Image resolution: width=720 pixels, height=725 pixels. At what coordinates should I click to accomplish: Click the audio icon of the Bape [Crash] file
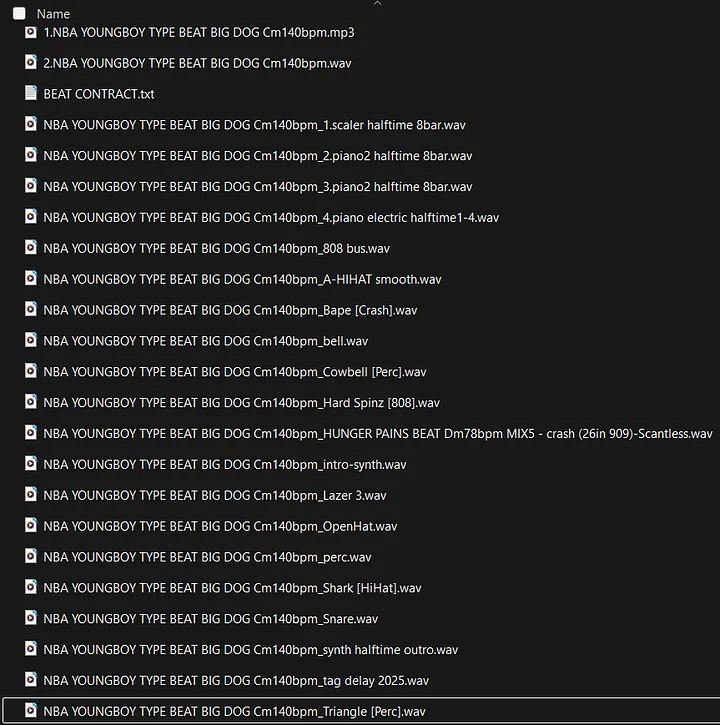point(31,309)
